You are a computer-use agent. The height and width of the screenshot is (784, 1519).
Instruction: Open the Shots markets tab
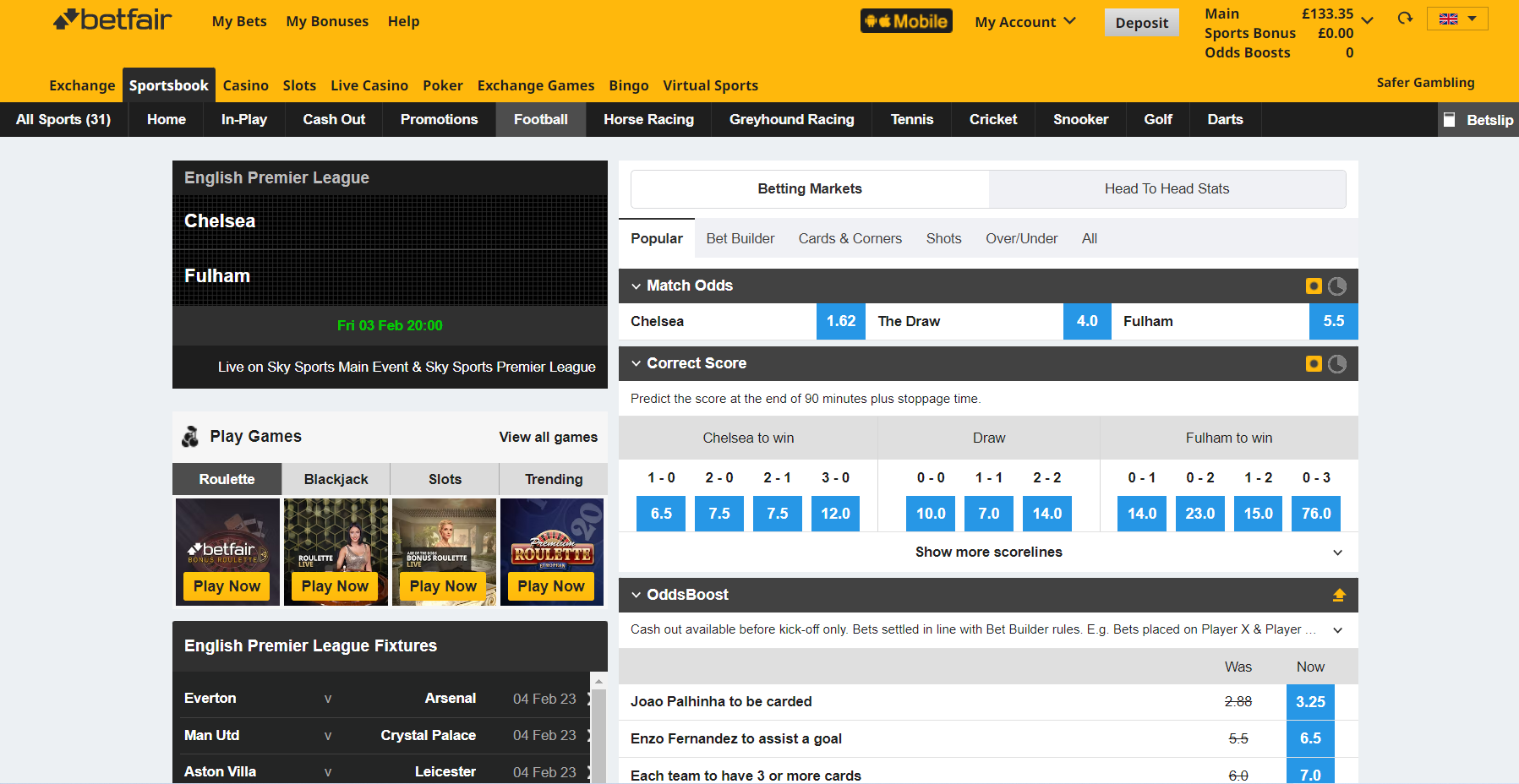tap(943, 239)
